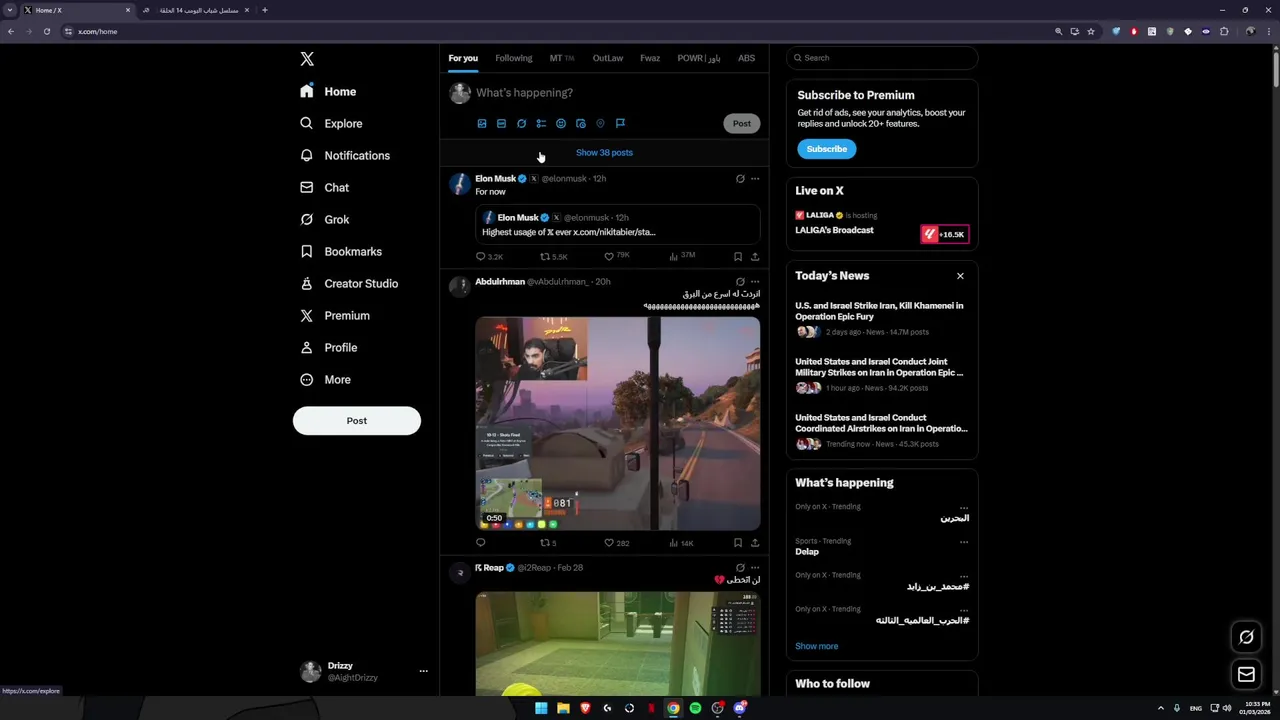
Task: Open more menu for Delap trend
Action: (x=964, y=542)
